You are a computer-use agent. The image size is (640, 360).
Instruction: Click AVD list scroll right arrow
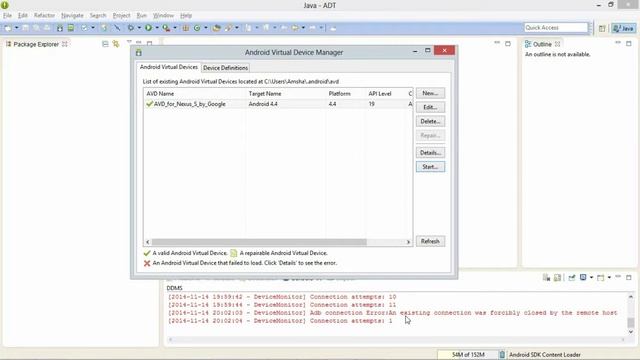pos(408,242)
